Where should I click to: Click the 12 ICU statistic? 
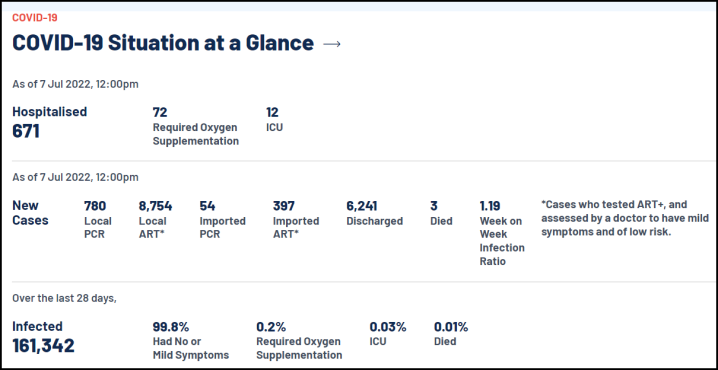pos(274,120)
